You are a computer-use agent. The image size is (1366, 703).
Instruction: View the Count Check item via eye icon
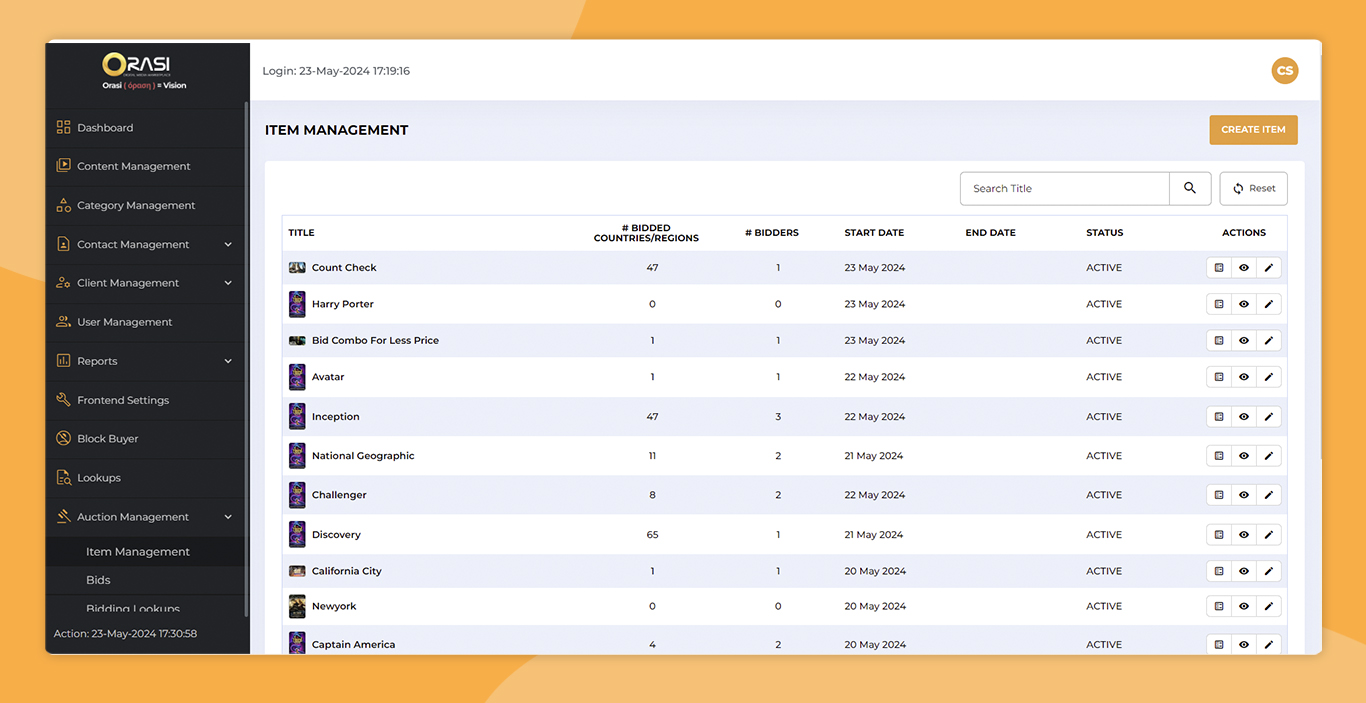click(1244, 268)
